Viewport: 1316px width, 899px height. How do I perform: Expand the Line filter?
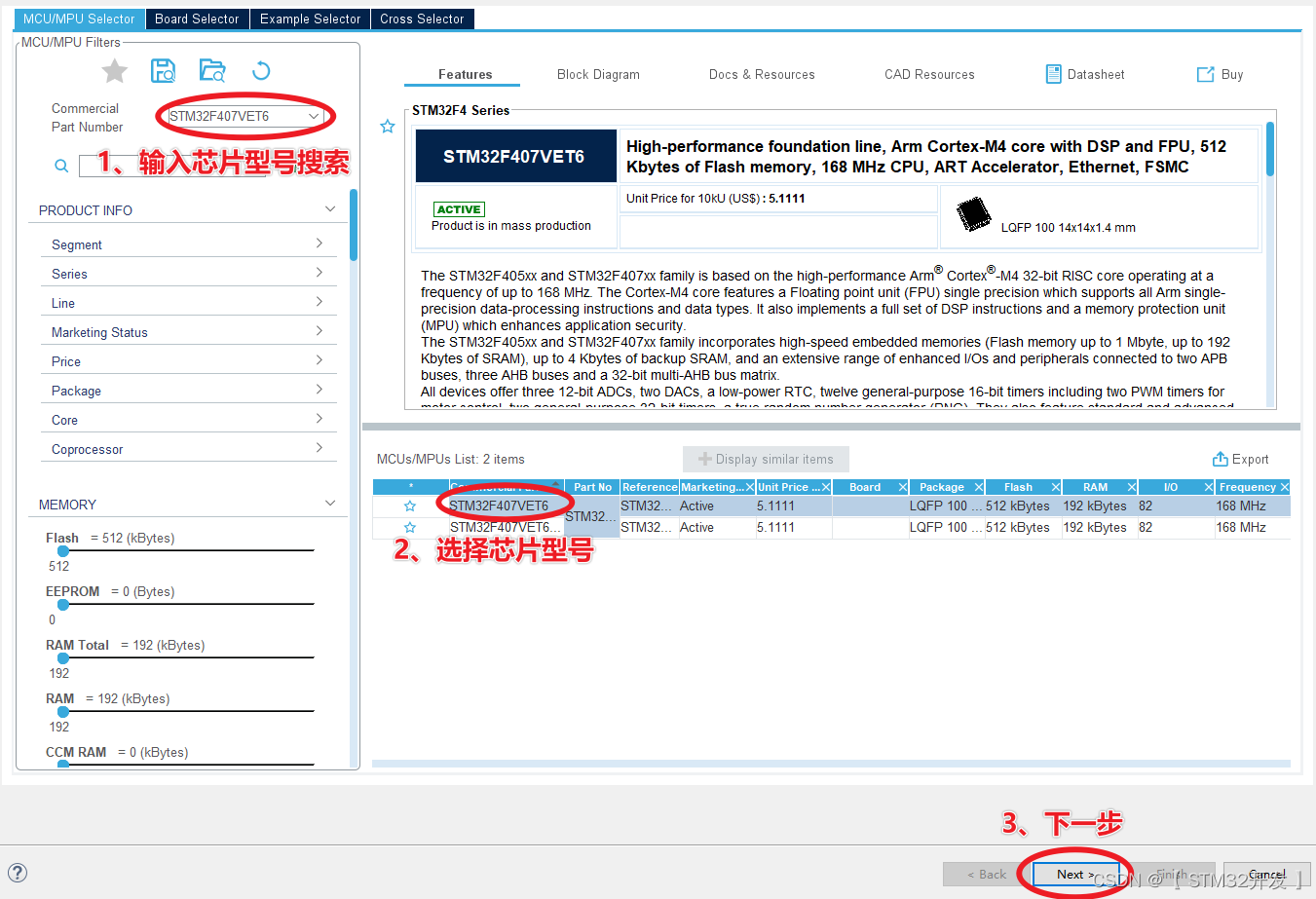188,303
